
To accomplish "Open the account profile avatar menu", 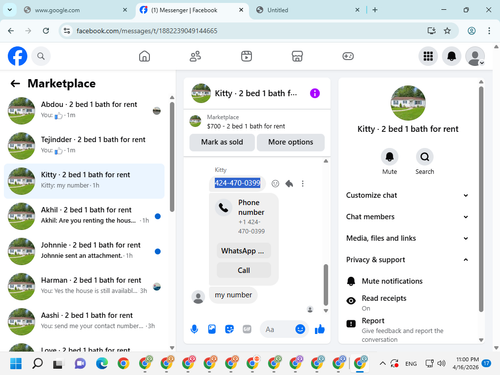I will point(475,56).
